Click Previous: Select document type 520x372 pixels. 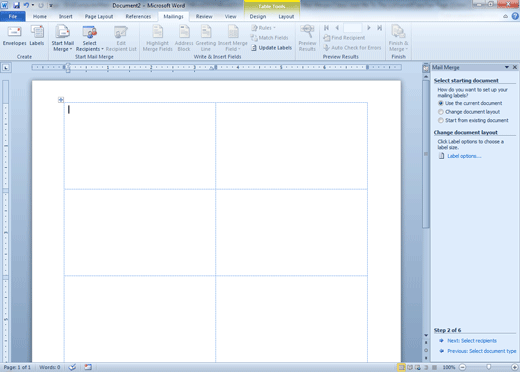click(x=481, y=351)
